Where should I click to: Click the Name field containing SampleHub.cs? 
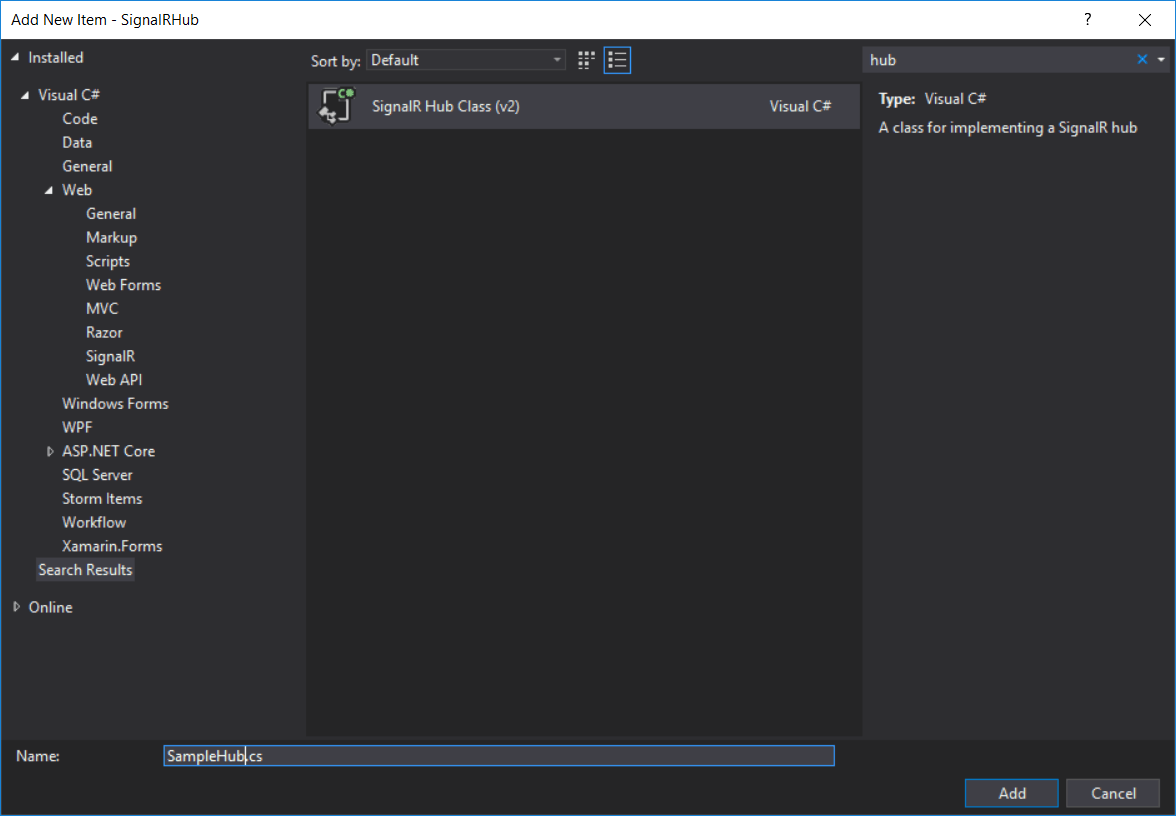(499, 756)
